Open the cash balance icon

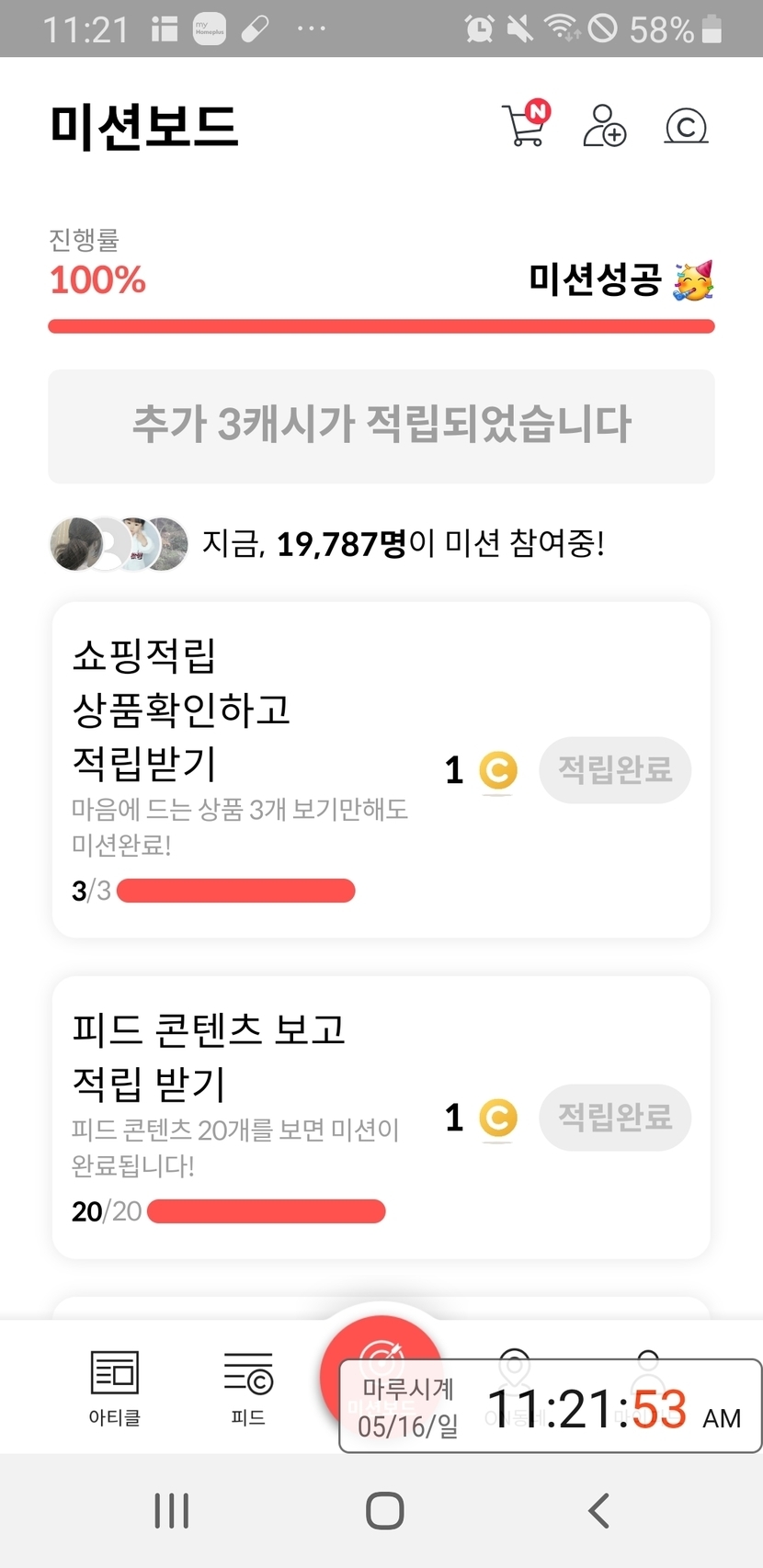[686, 126]
